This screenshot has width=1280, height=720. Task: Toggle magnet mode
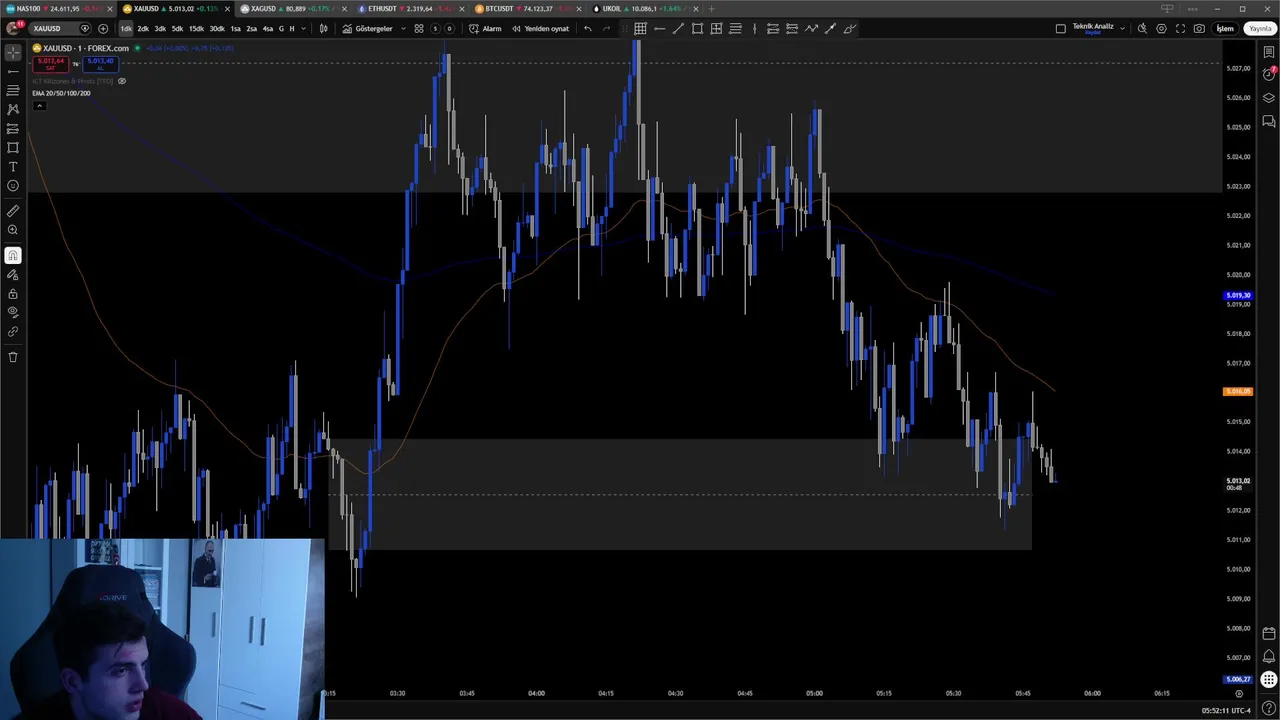[x=13, y=256]
